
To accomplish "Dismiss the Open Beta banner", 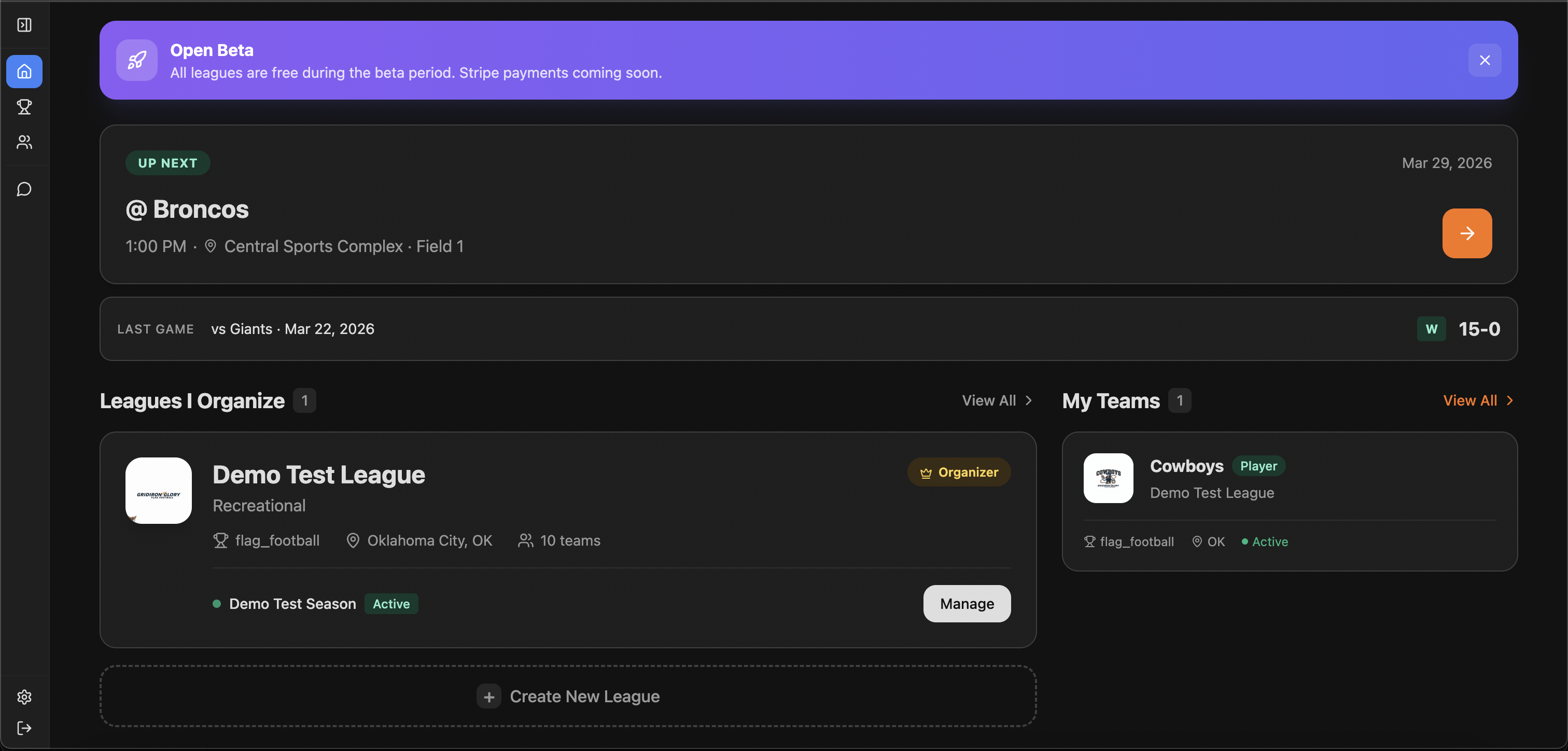I will (x=1485, y=60).
